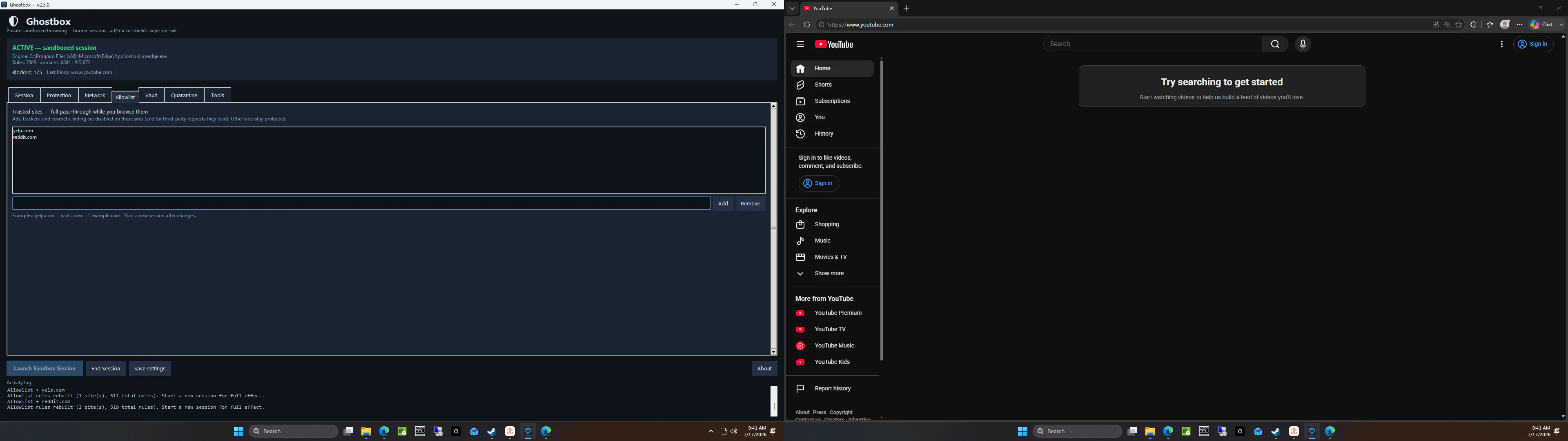Click Save settings in Ghostbox

click(150, 368)
